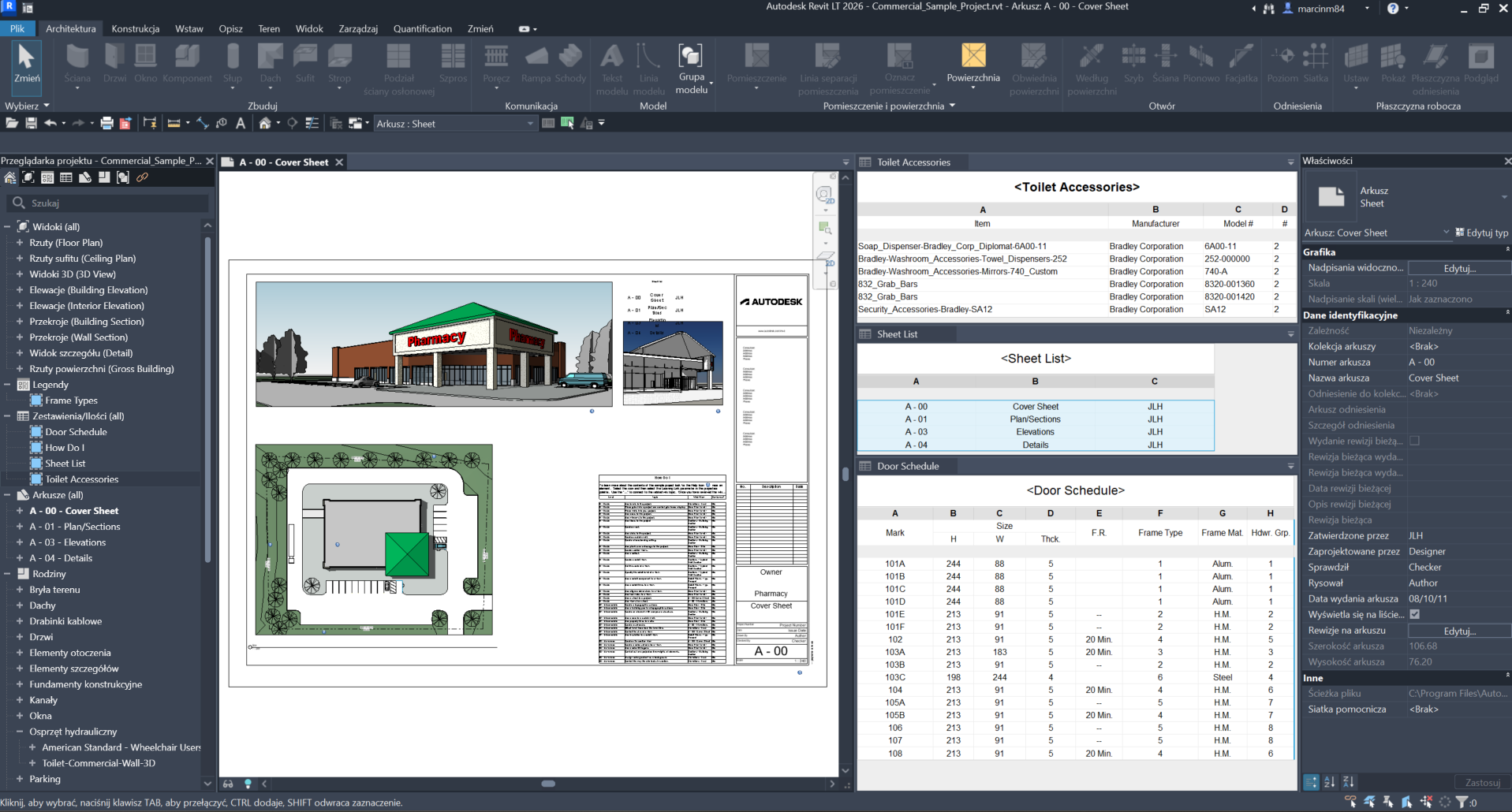Image resolution: width=1512 pixels, height=812 pixels.
Task: Collapse the Grafika properties section
Action: 1506,250
